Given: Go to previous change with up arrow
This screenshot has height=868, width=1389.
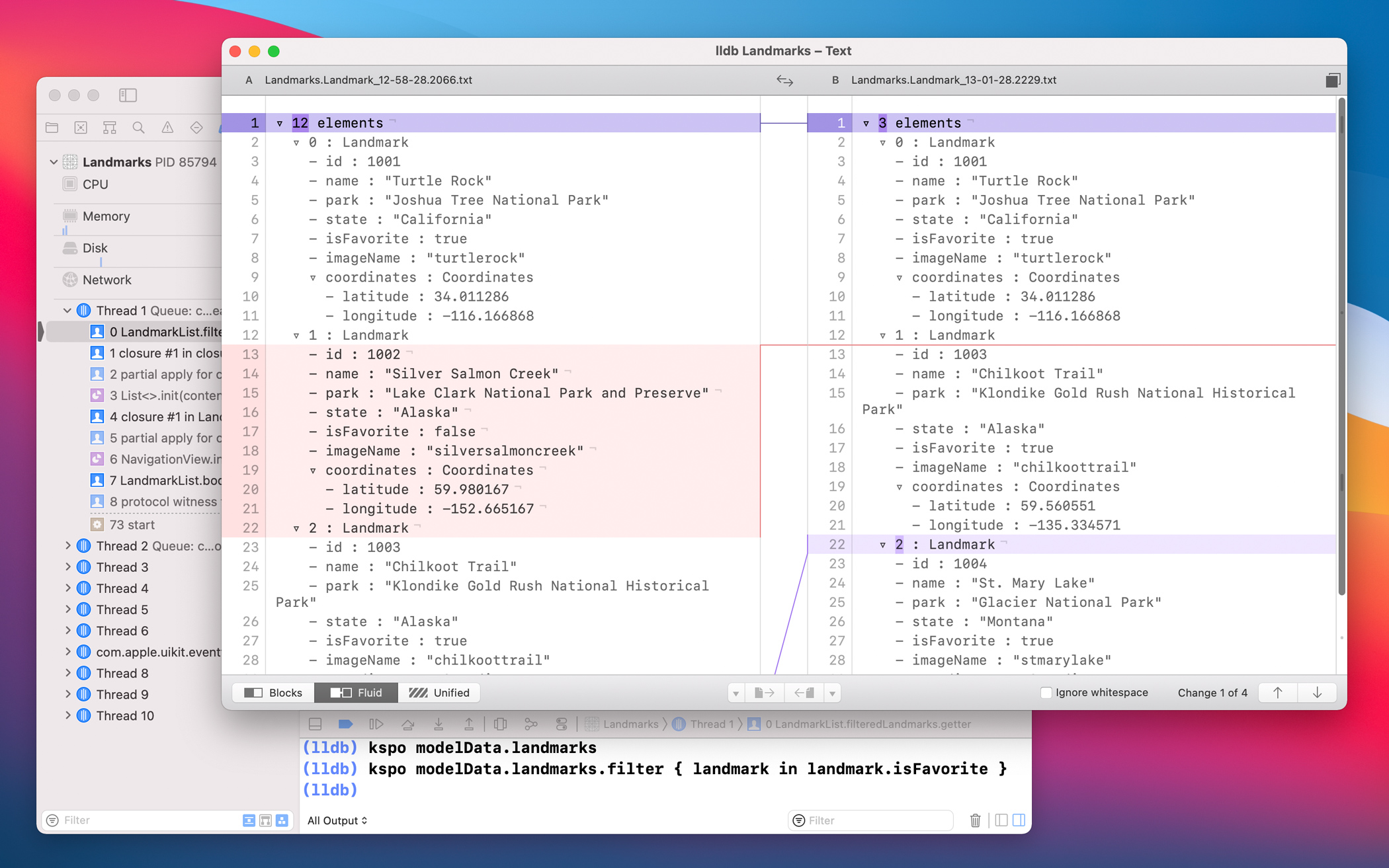Looking at the screenshot, I should (1277, 692).
